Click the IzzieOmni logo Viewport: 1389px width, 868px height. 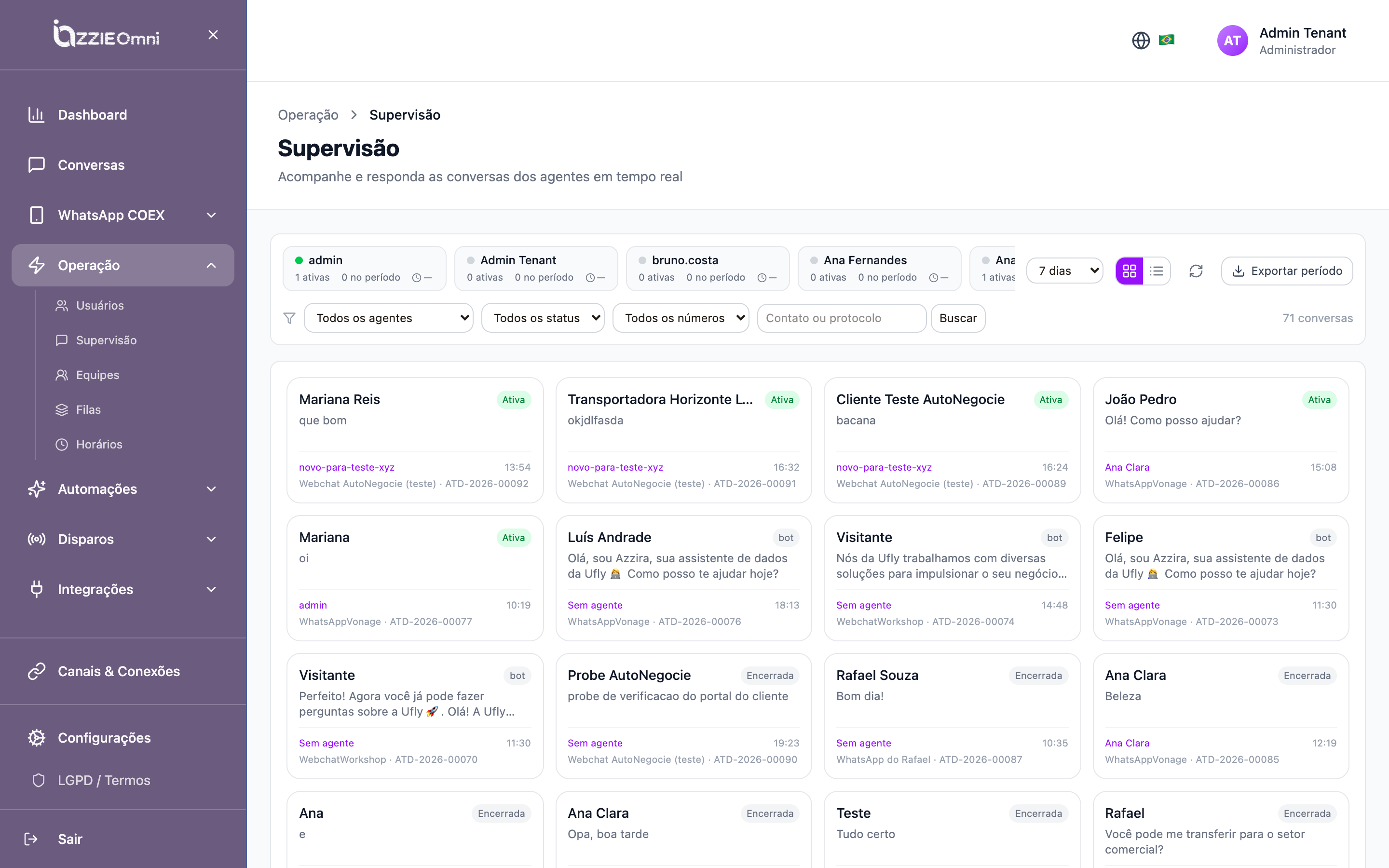107,34
